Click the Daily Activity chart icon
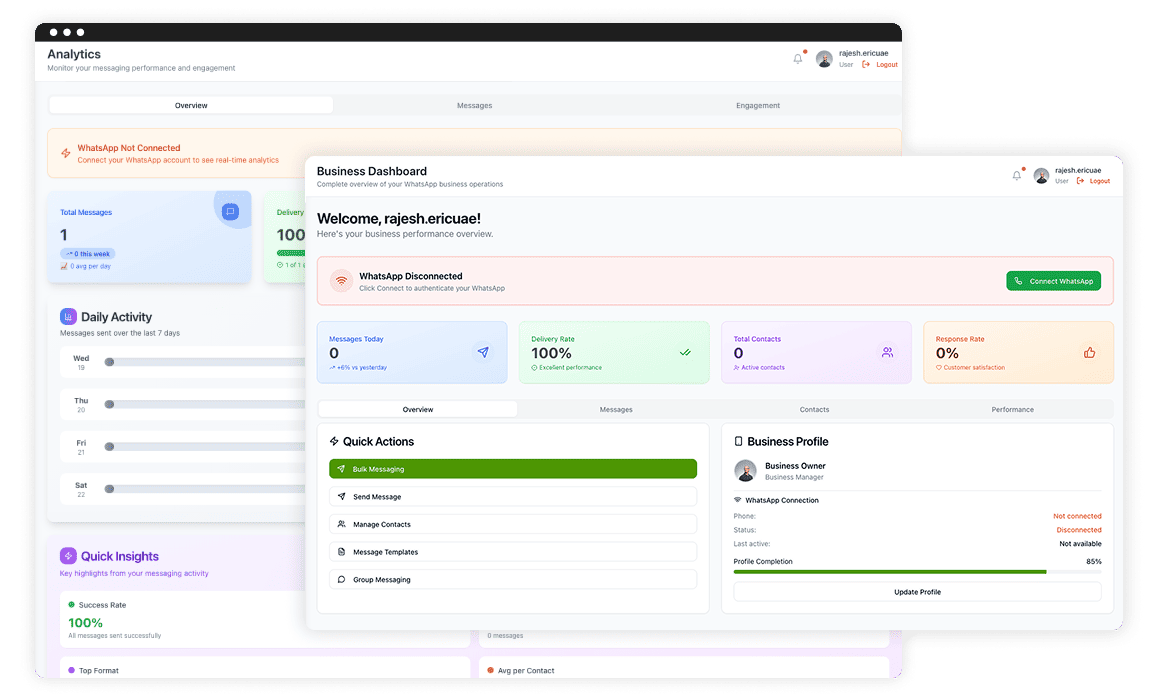The width and height of the screenshot is (1158, 700). pos(68,316)
